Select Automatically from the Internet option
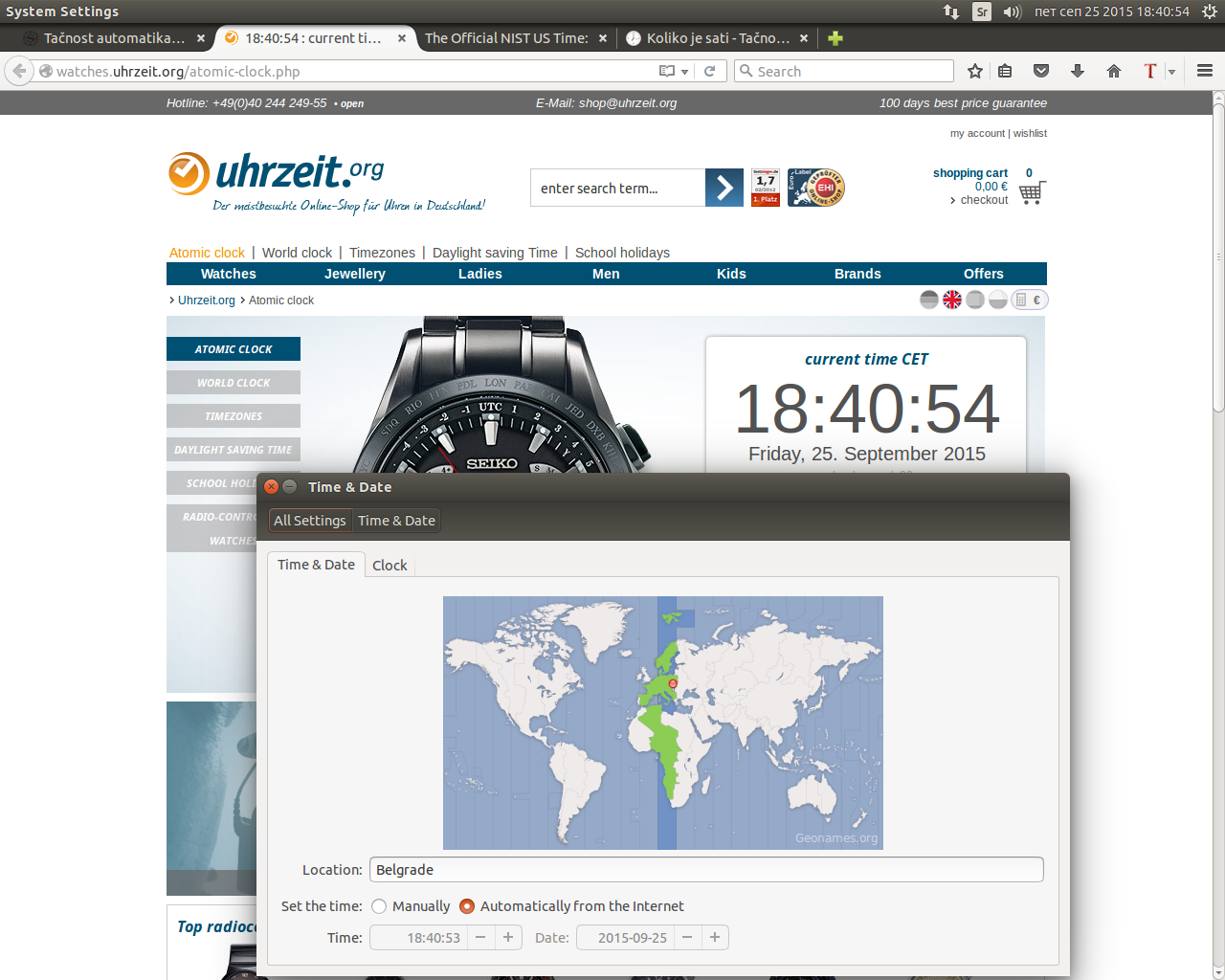 467,906
